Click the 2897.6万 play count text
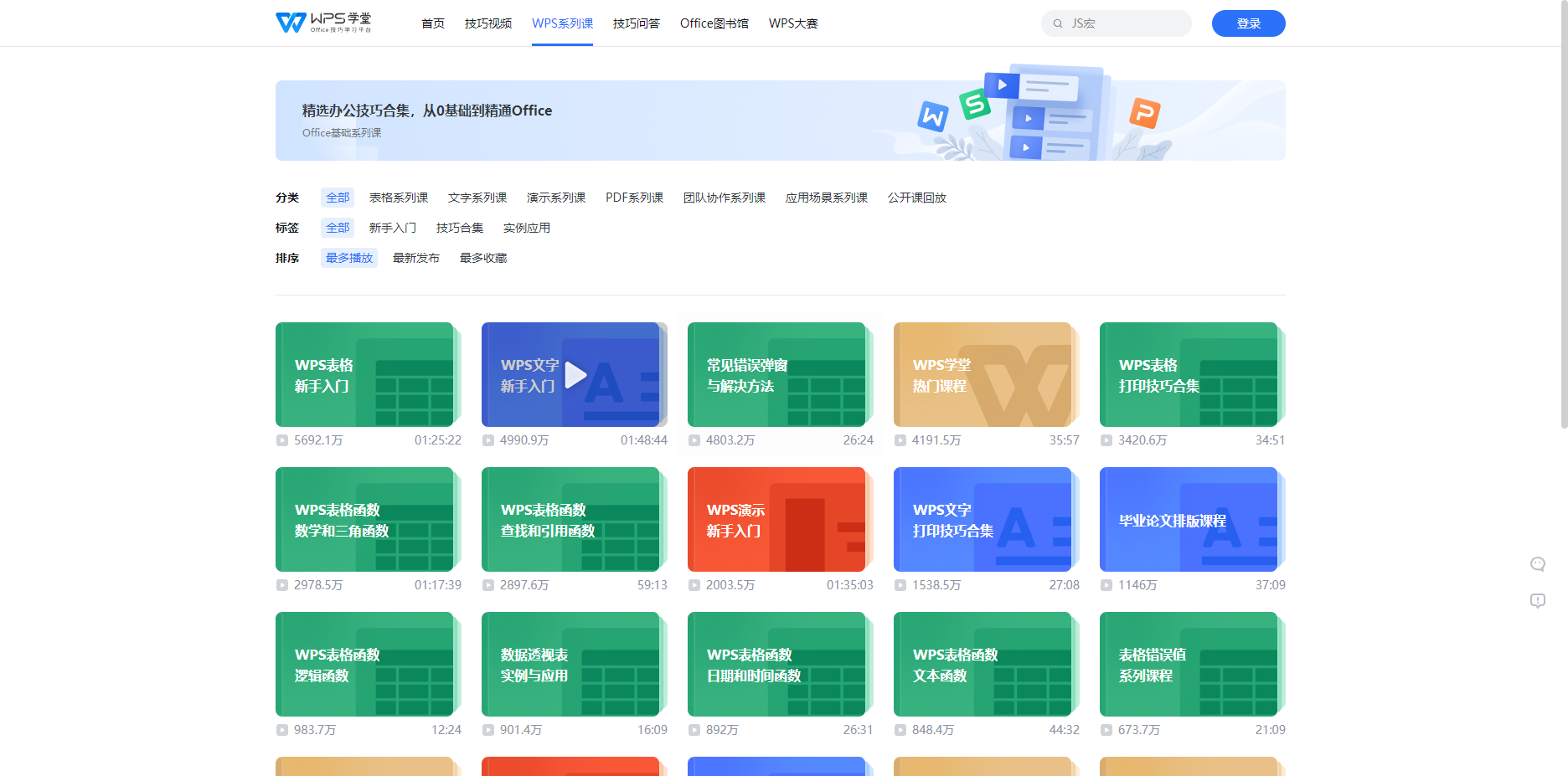The height and width of the screenshot is (776, 1568). click(x=524, y=585)
